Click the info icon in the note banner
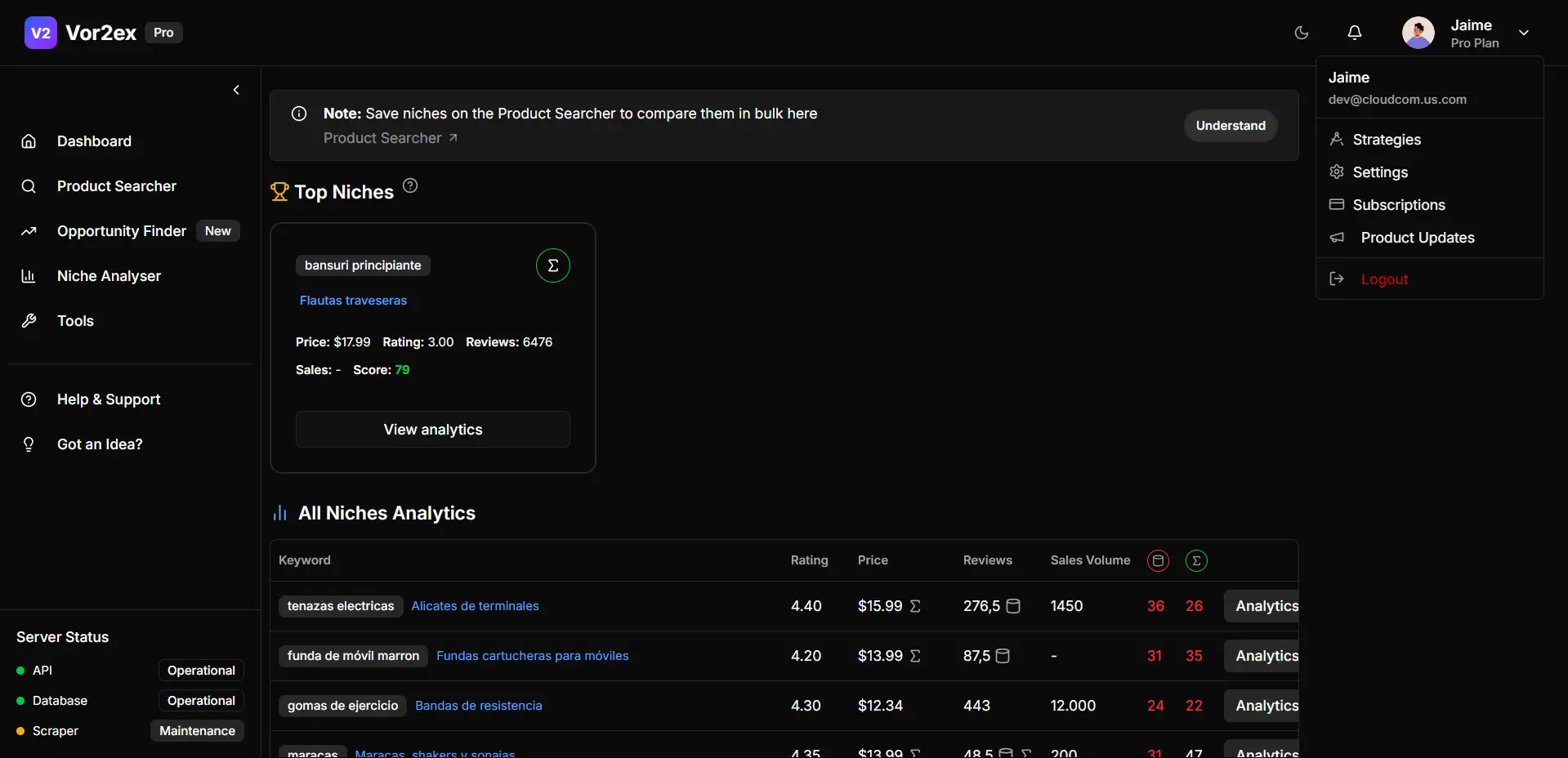The image size is (1568, 758). click(299, 114)
